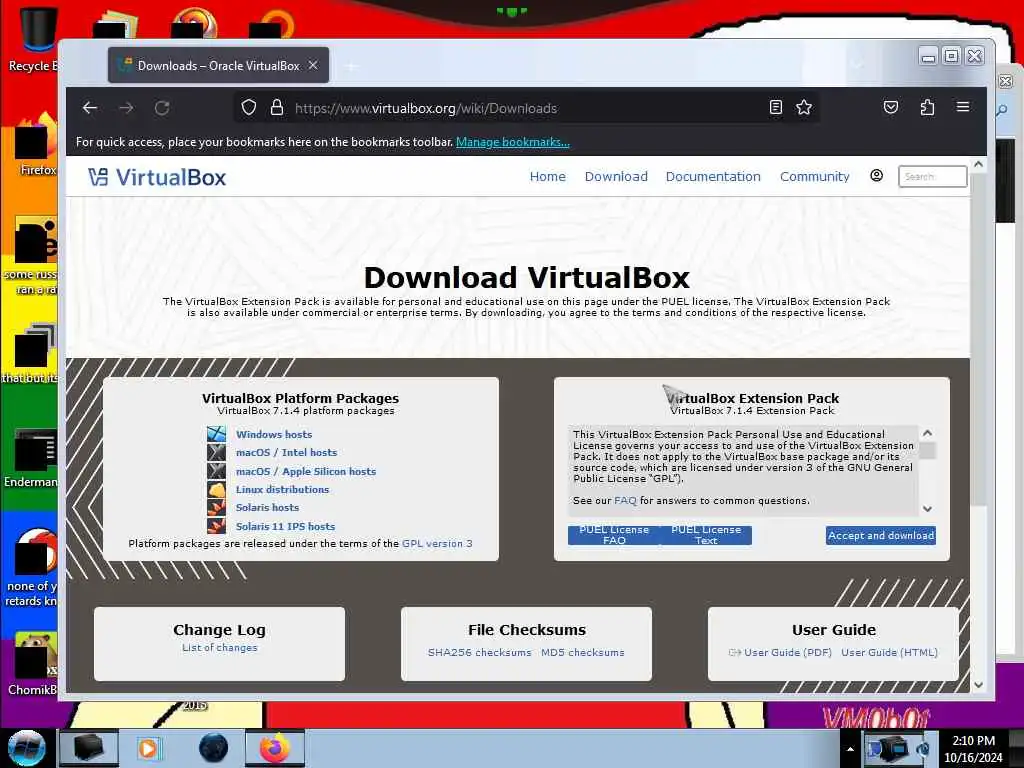Select the Downloads – Oracle VirtualBox tab

(x=218, y=65)
